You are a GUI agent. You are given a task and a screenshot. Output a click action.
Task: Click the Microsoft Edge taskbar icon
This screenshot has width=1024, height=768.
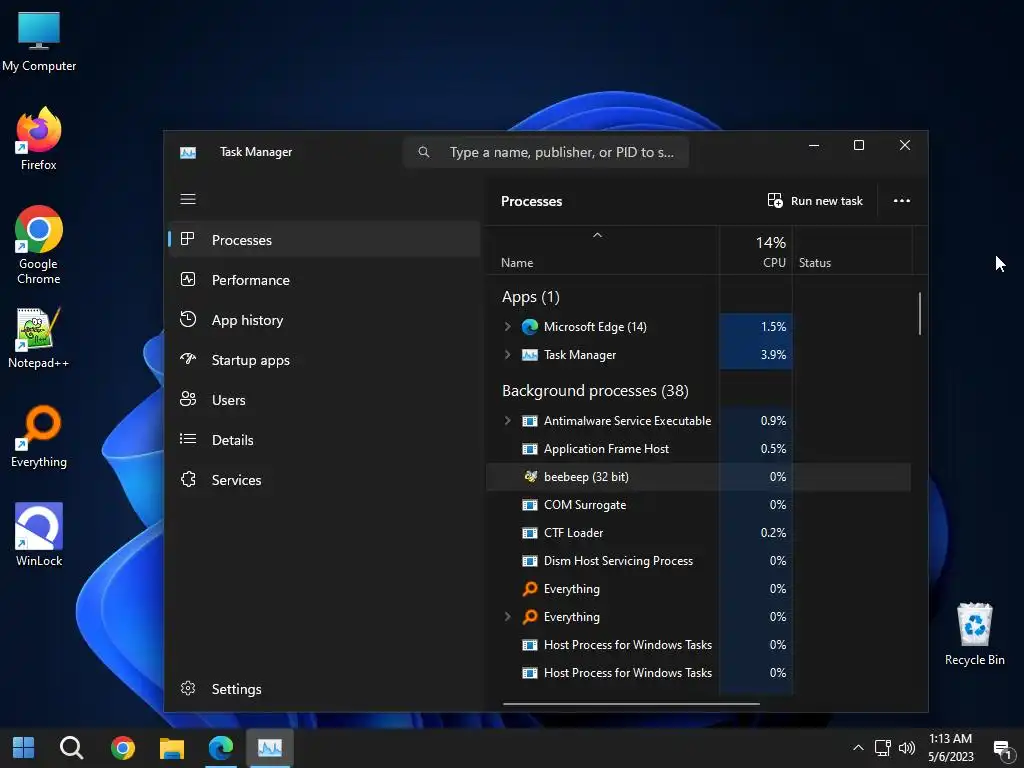pos(221,748)
